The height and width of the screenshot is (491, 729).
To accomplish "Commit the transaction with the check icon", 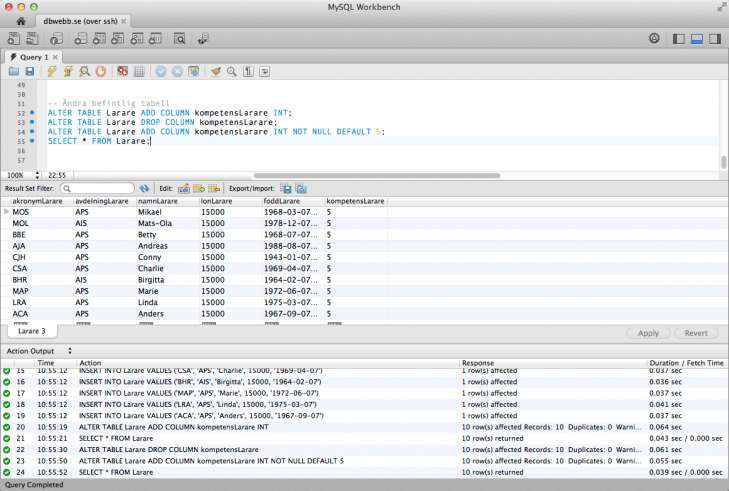I will tap(161, 71).
